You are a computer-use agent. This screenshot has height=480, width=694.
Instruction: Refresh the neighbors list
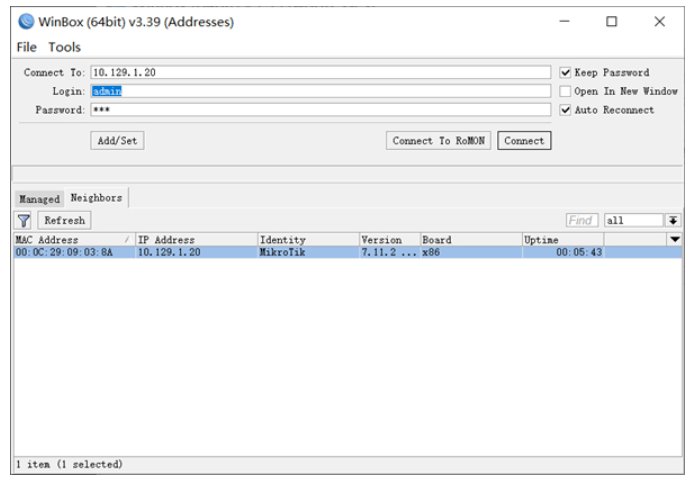[64, 220]
